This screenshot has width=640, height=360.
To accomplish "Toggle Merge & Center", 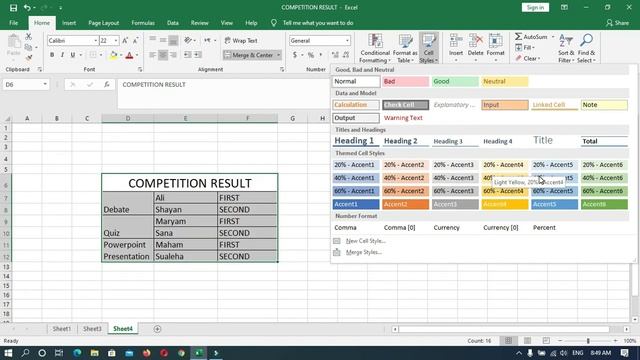I will point(249,55).
